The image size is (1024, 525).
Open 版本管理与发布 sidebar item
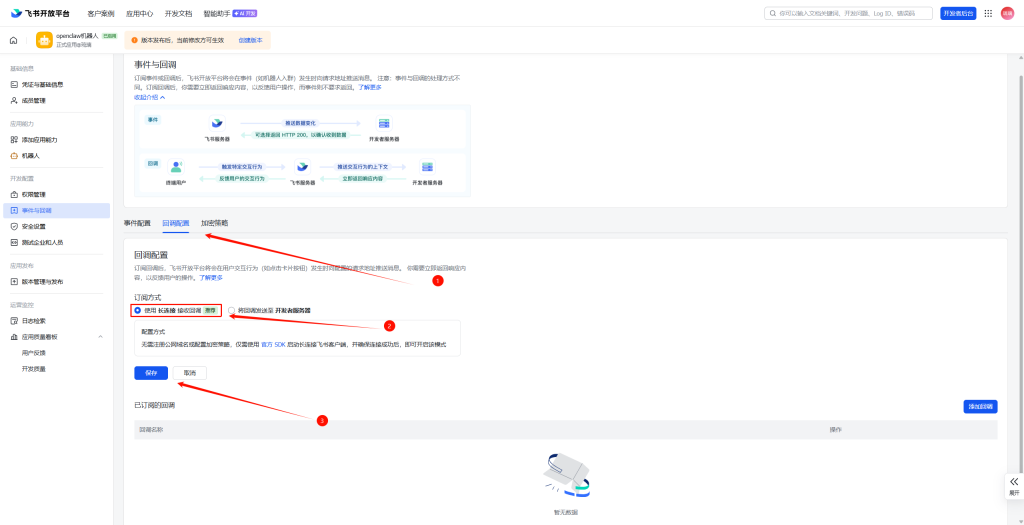click(56, 281)
